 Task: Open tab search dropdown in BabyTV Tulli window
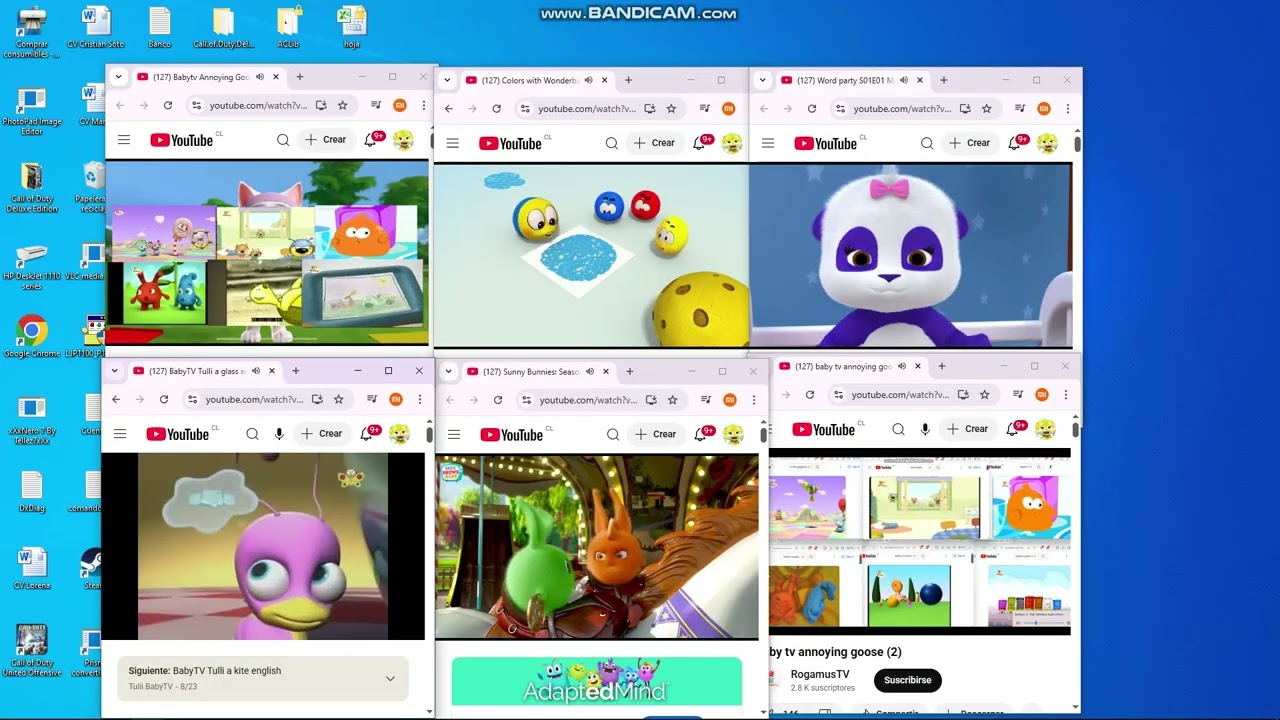[x=115, y=371]
